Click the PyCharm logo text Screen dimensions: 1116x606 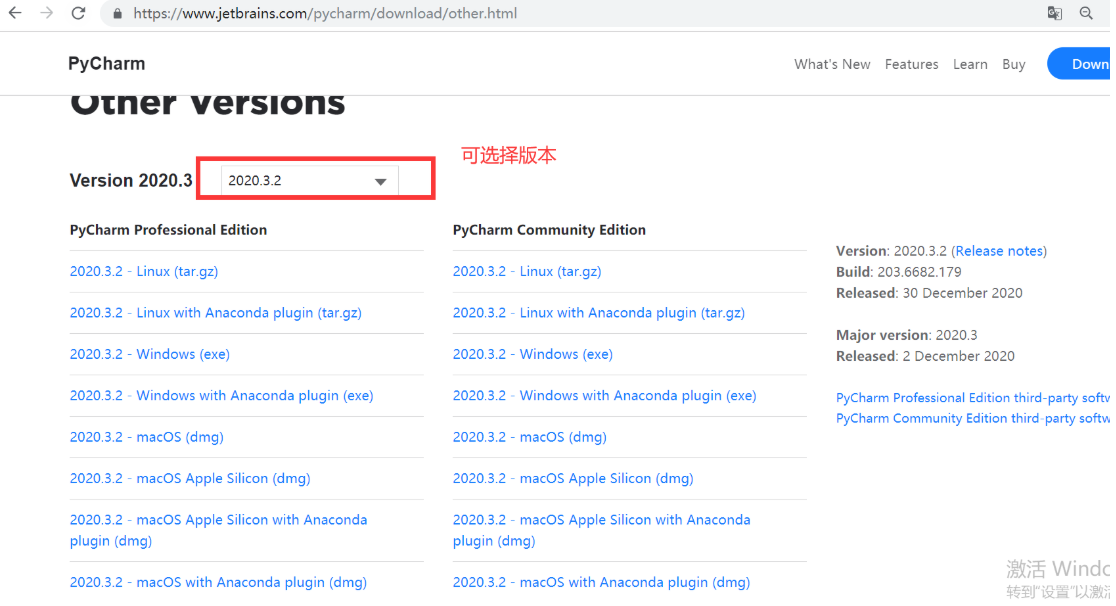click(107, 63)
